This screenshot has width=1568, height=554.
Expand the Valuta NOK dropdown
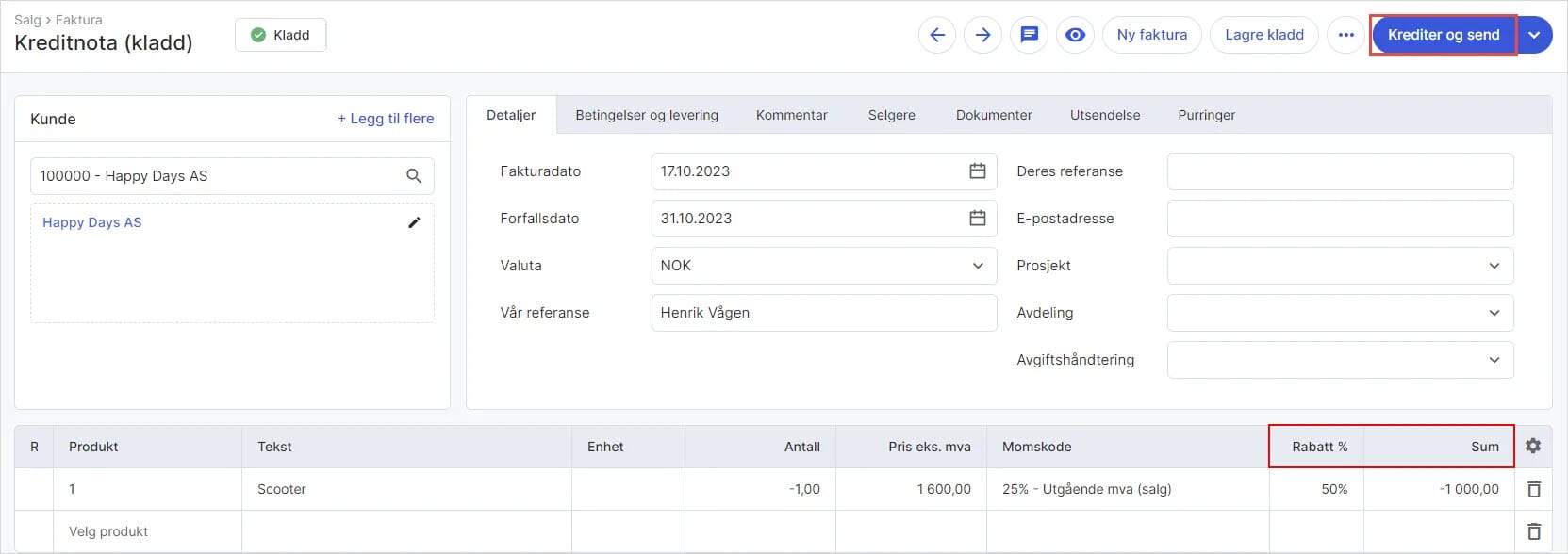(x=978, y=266)
